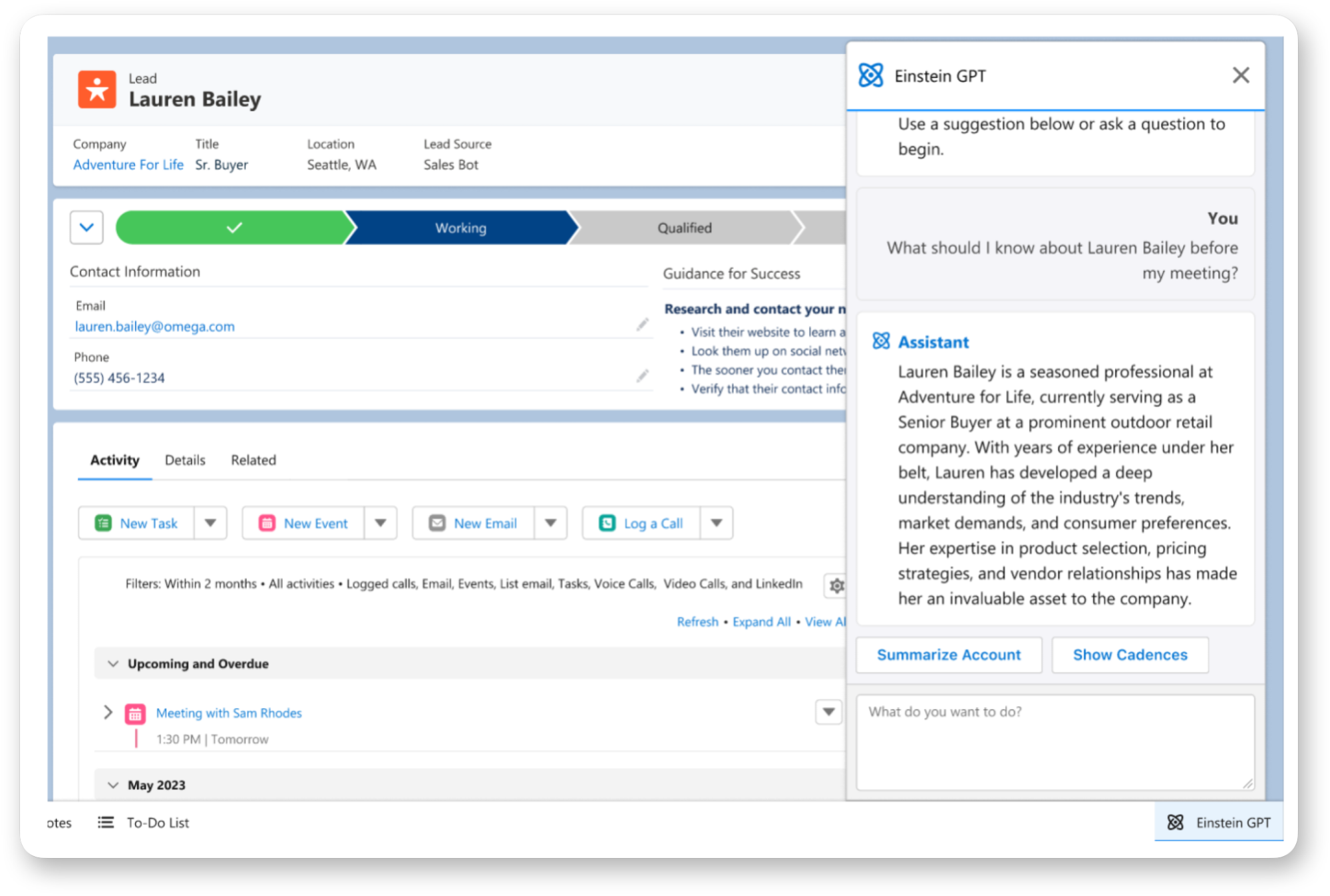Click the What do you want to do input field
The width and height of the screenshot is (1330, 896).
pos(1055,742)
